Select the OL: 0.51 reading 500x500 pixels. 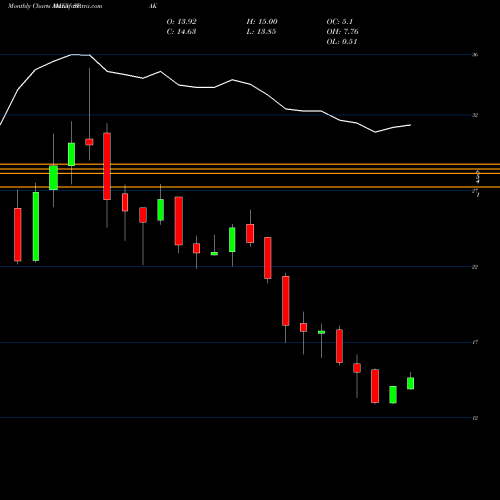[x=342, y=42]
